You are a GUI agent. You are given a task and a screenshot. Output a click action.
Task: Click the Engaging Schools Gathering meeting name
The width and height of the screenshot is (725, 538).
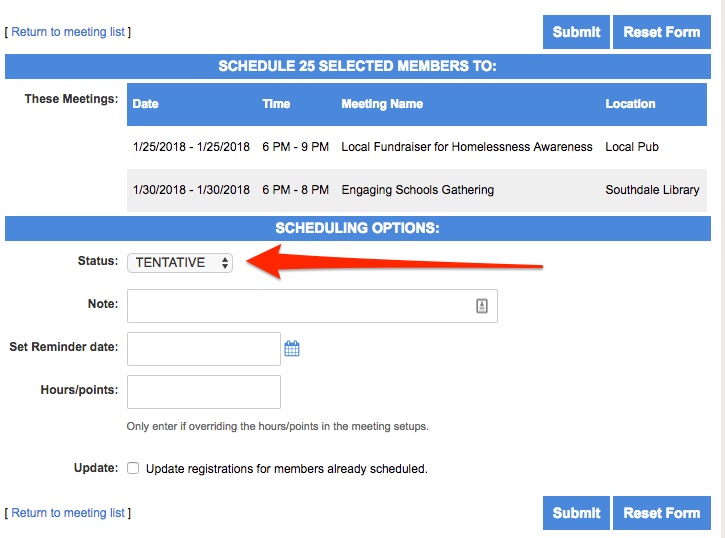418,190
